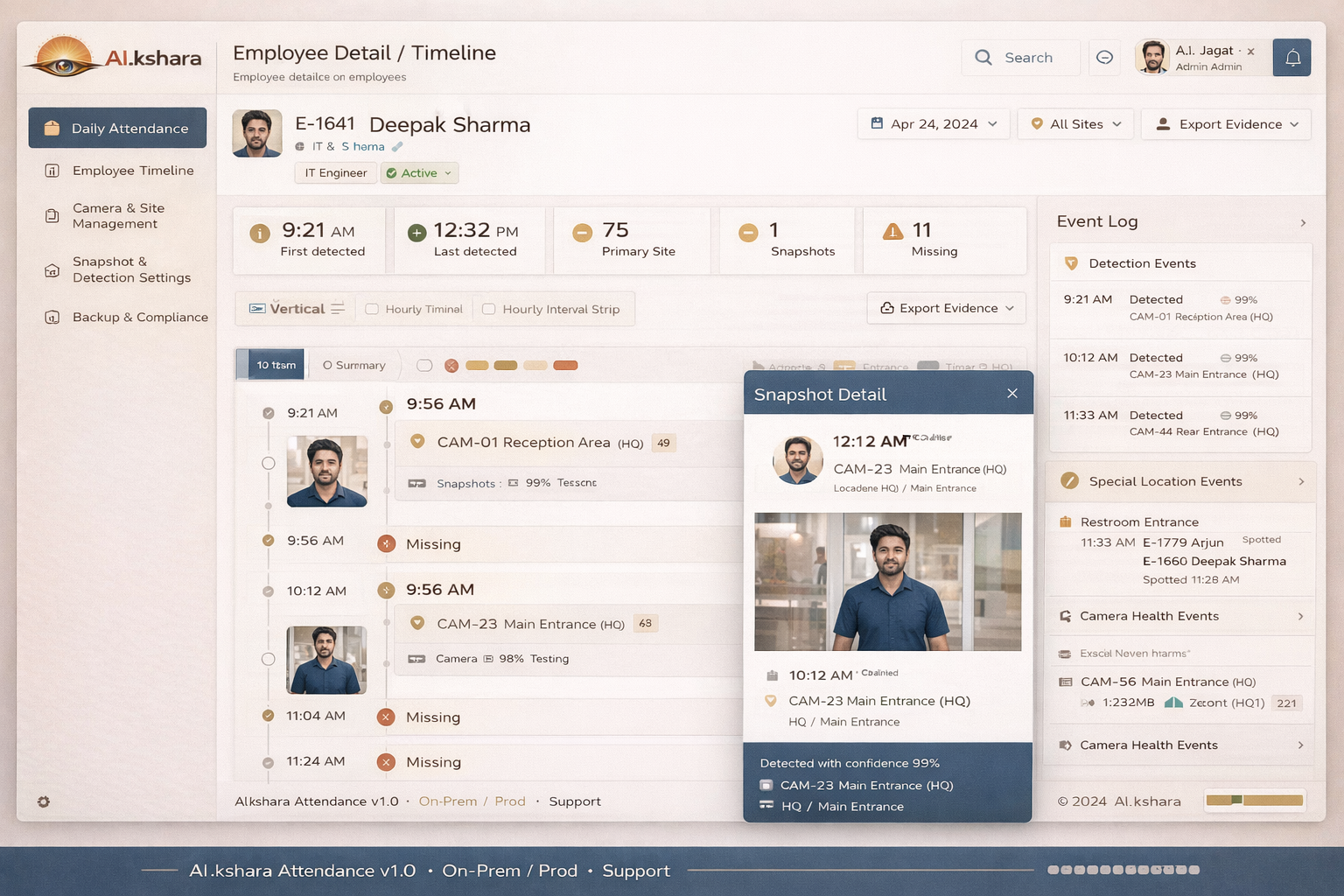Open the notifications bell
Screen dimensions: 1344x896
tap(1291, 58)
